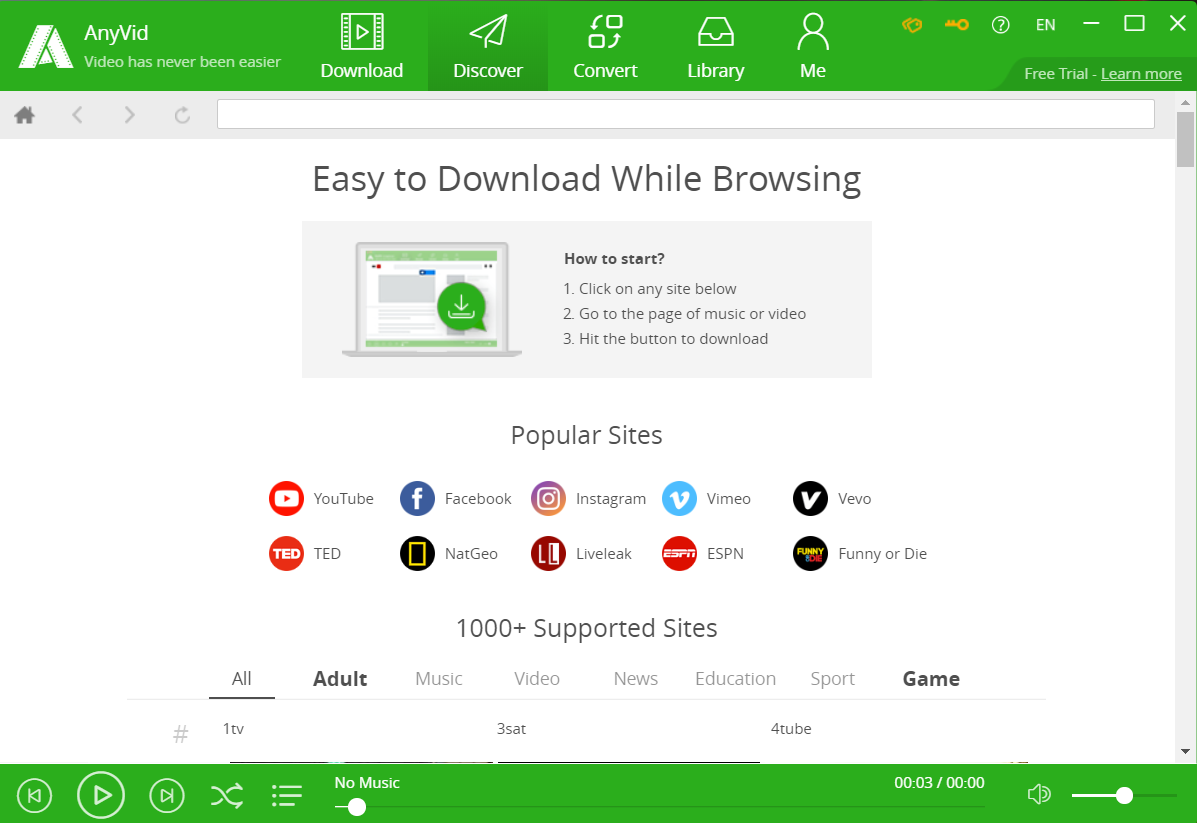1197x823 pixels.
Task: Open the playlist queue icon
Action: tap(287, 796)
